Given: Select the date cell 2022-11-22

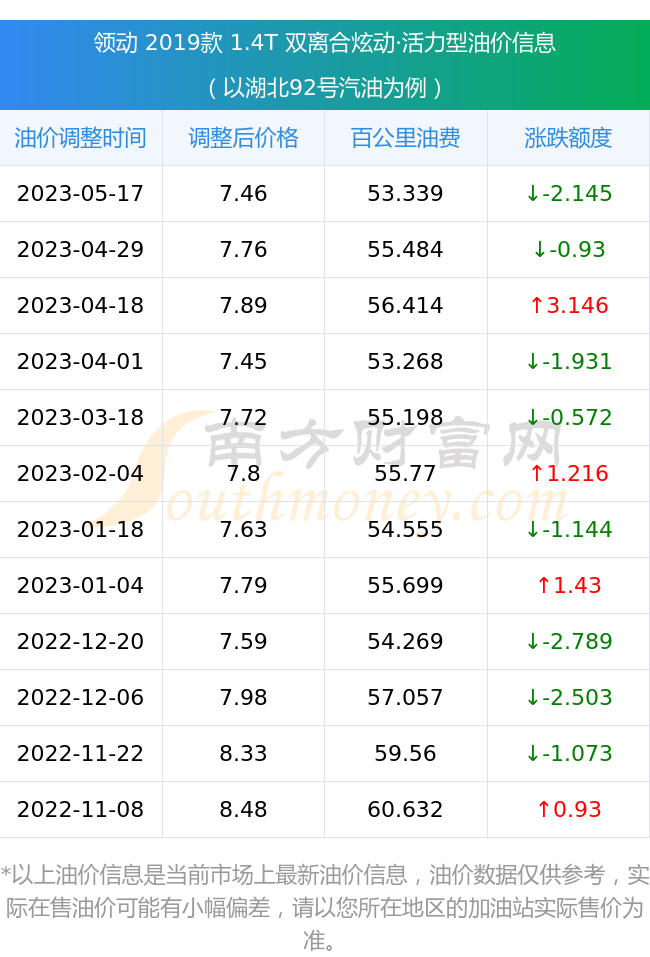Looking at the screenshot, I should coord(81,753).
